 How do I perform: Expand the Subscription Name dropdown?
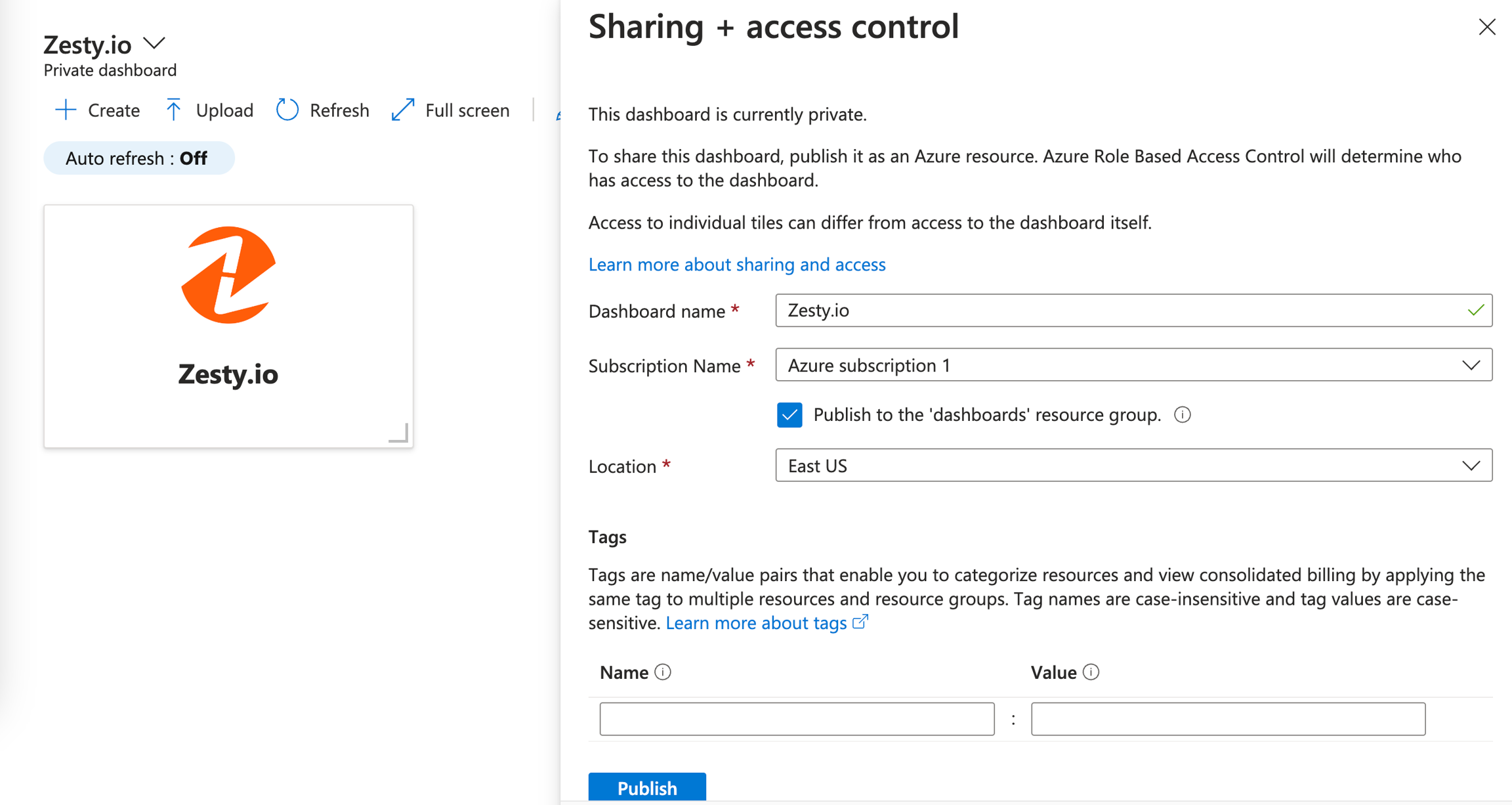[1133, 364]
